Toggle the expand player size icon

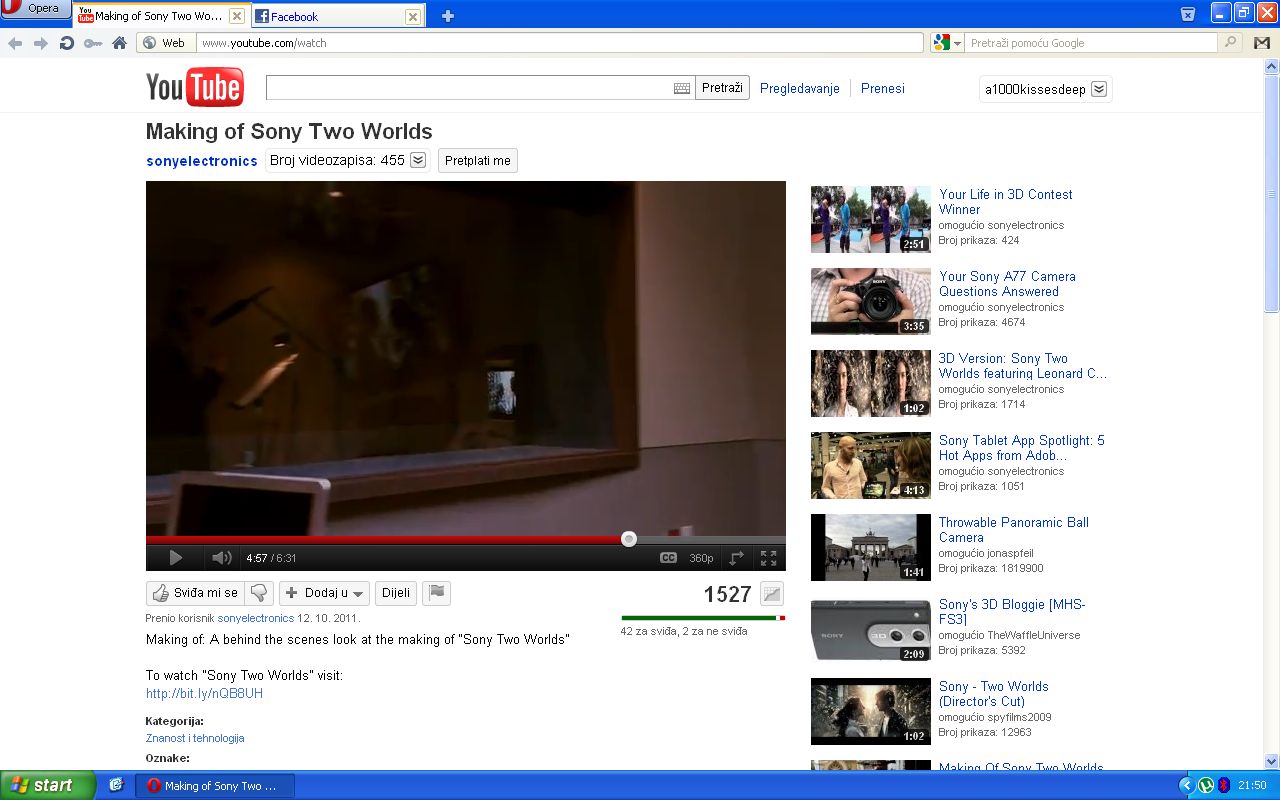coord(737,558)
